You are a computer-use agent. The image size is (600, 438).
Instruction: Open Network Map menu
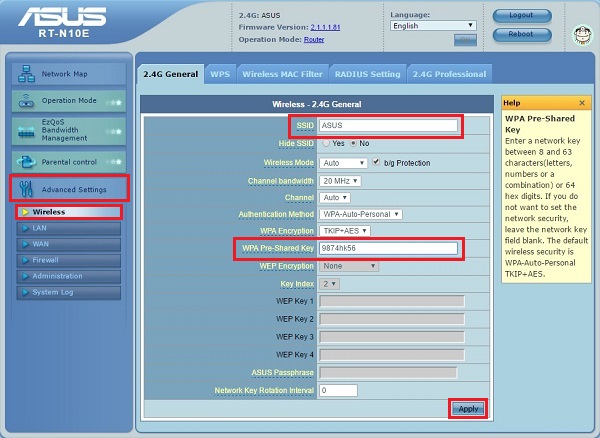coord(69,74)
